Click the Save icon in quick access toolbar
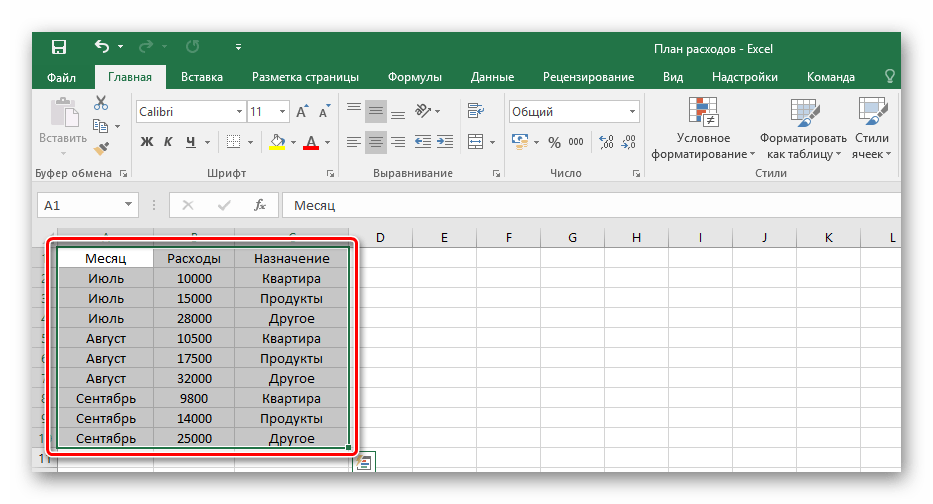The width and height of the screenshot is (933, 504). (59, 47)
